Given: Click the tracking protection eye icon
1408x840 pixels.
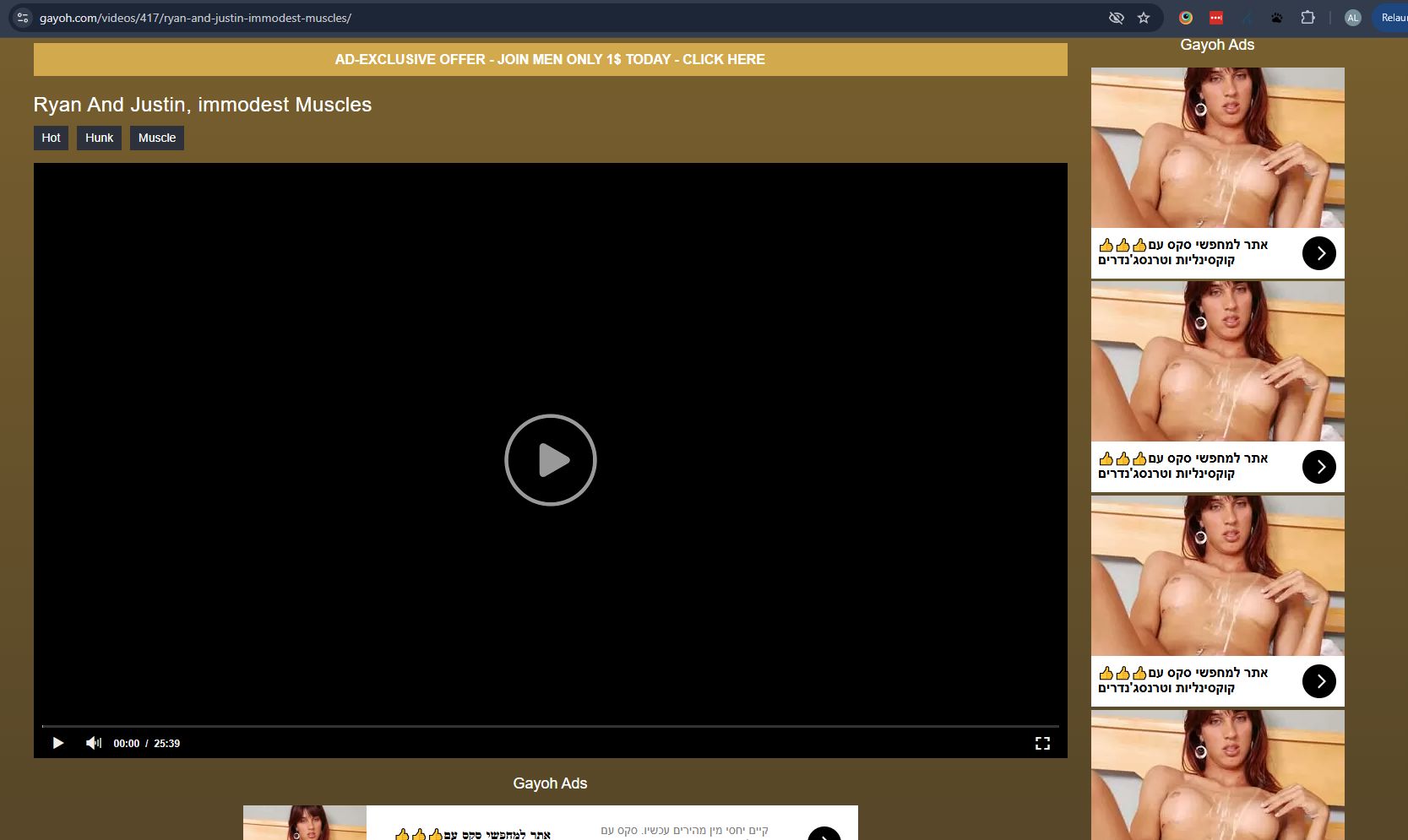Looking at the screenshot, I should point(1116,18).
